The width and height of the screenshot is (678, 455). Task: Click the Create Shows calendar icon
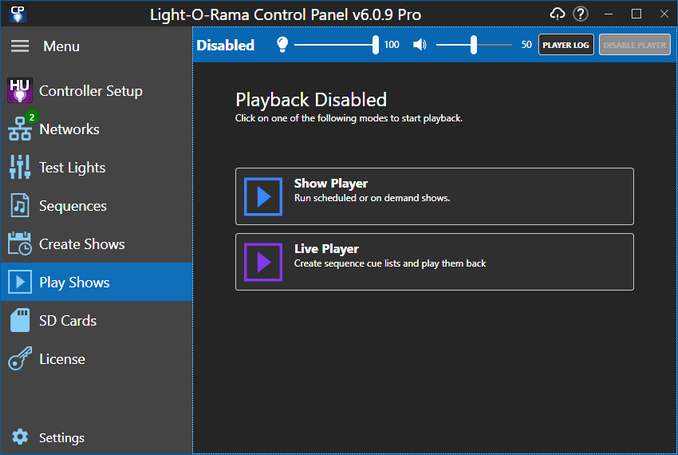pyautogui.click(x=20, y=244)
